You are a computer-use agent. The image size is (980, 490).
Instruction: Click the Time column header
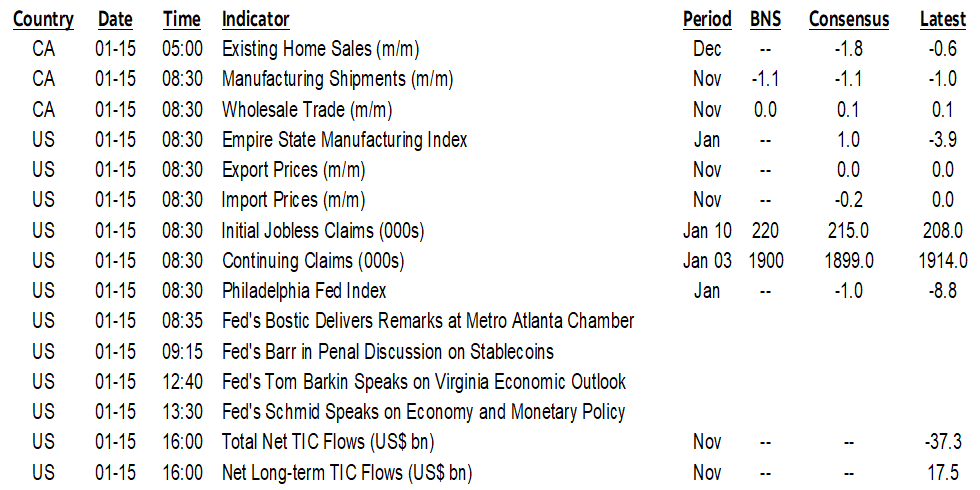click(181, 19)
